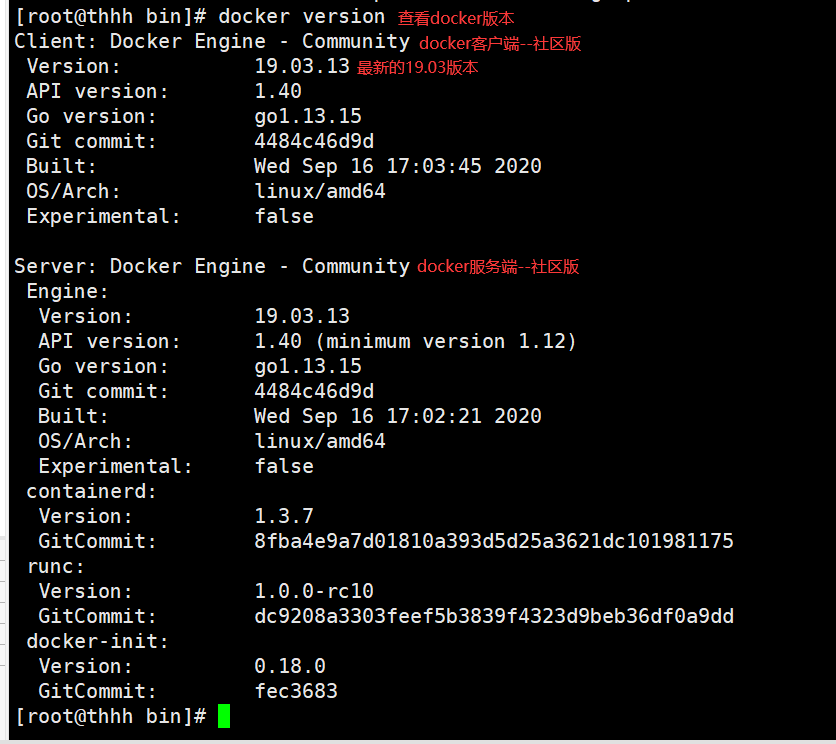
Task: Click the green cursor block at the prompt
Action: pyautogui.click(x=224, y=716)
